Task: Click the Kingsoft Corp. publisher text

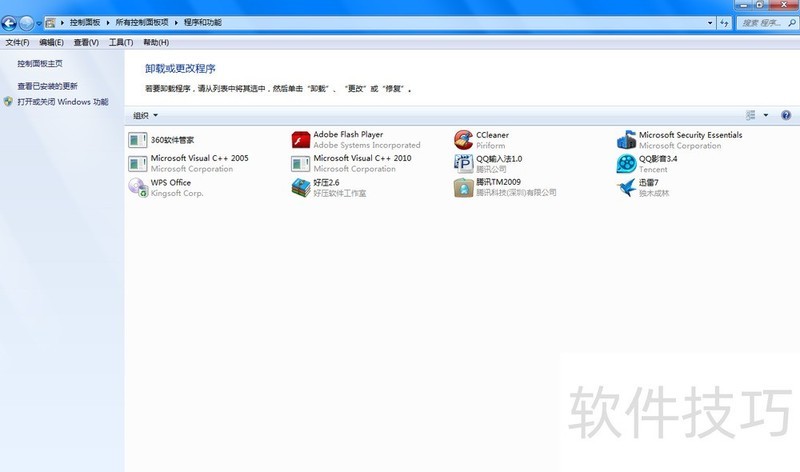Action: pos(177,193)
